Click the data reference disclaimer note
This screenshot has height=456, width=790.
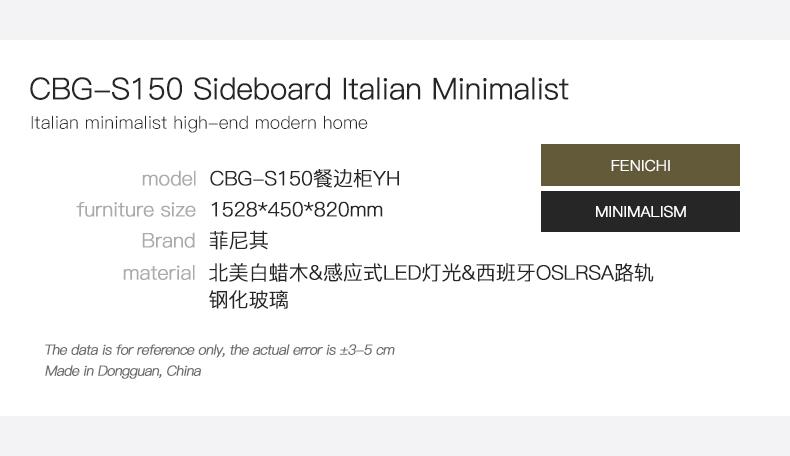tap(220, 350)
